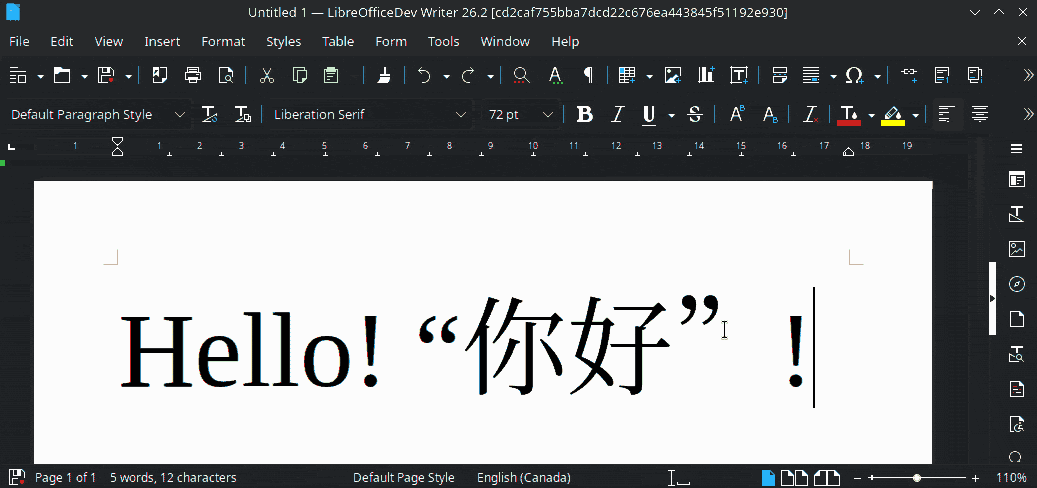Toggle formatting marks pilcrow
The height and width of the screenshot is (488, 1037).
point(587,75)
